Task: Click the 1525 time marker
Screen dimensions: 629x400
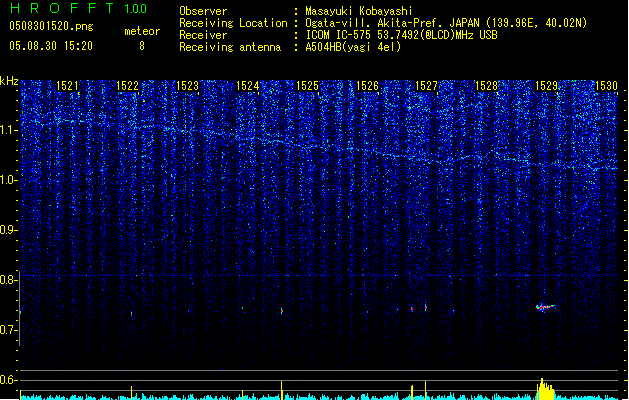Action: pyautogui.click(x=307, y=86)
